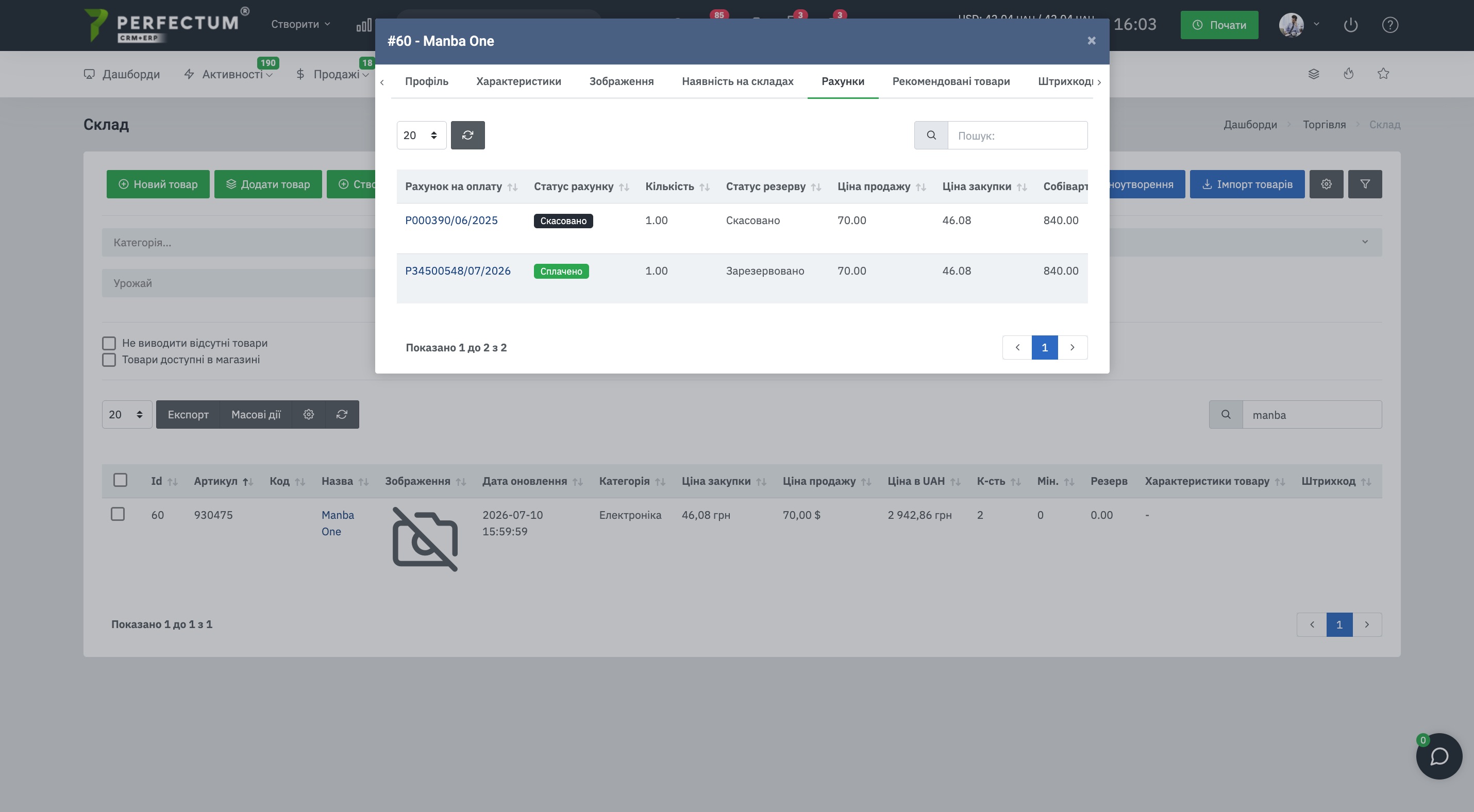The image size is (1474, 812).
Task: Click the search magnifier icon in the modal
Action: point(931,135)
